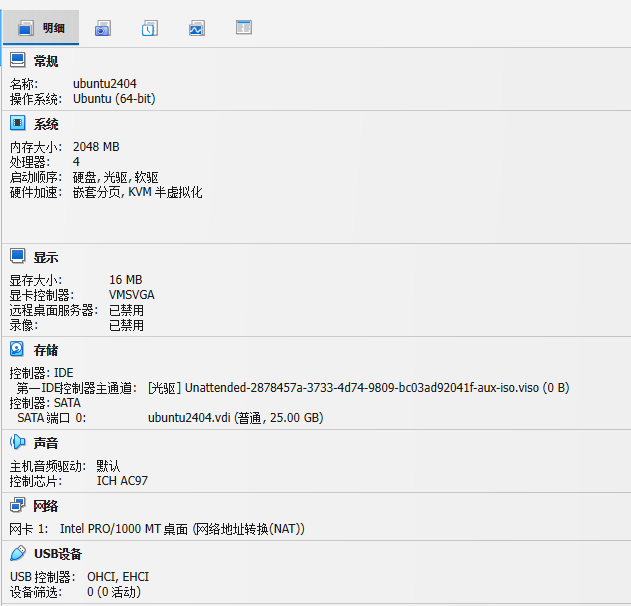
Task: Click the Unattended aux-iso.viso optical drive entry
Action: pos(359,388)
